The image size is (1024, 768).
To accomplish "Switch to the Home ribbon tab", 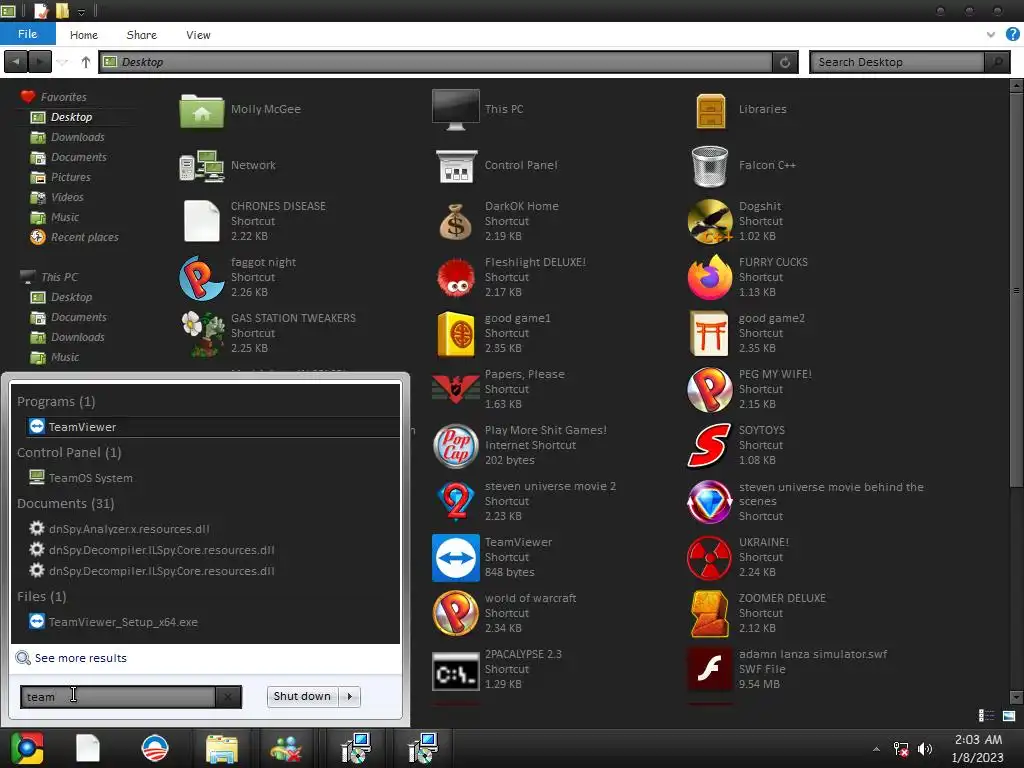I will pos(84,35).
